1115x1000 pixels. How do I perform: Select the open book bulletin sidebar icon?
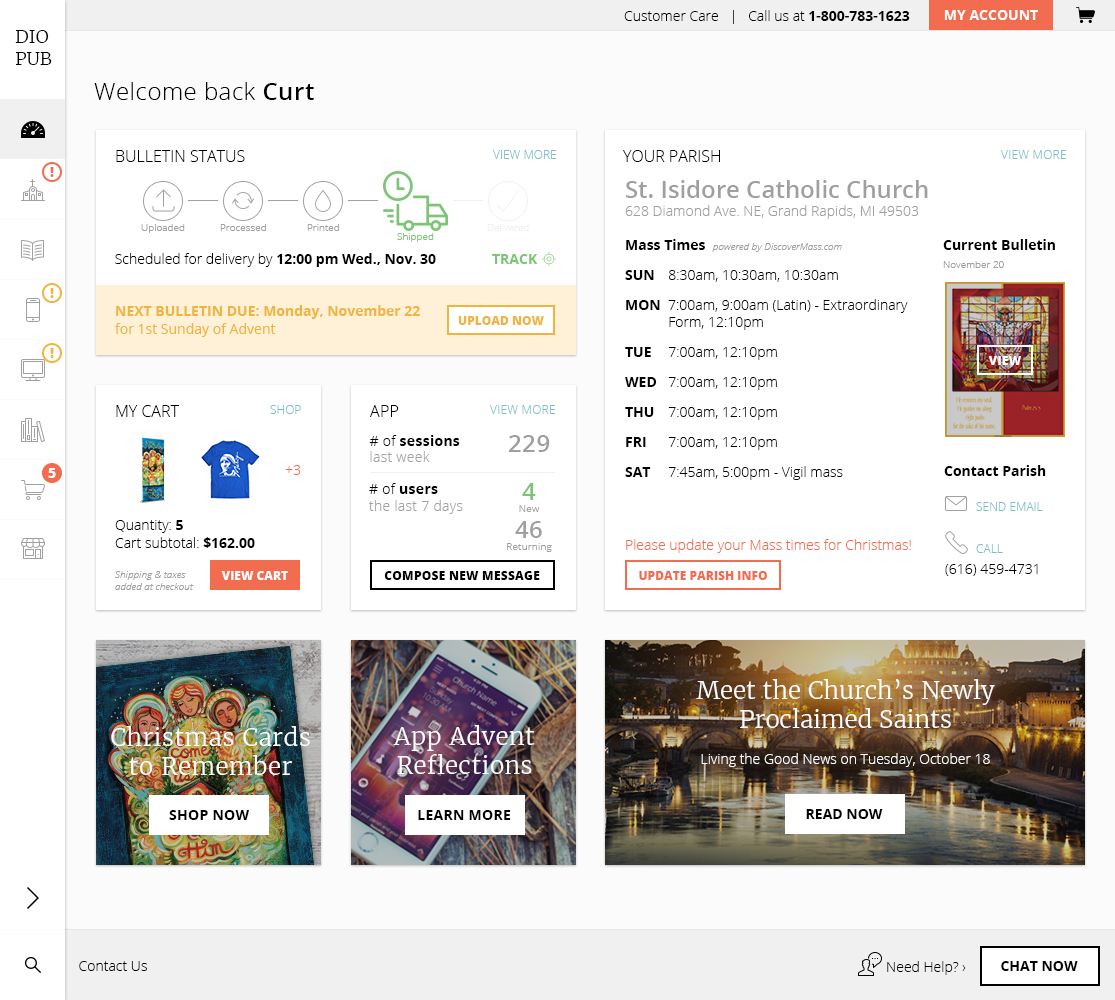[x=33, y=250]
